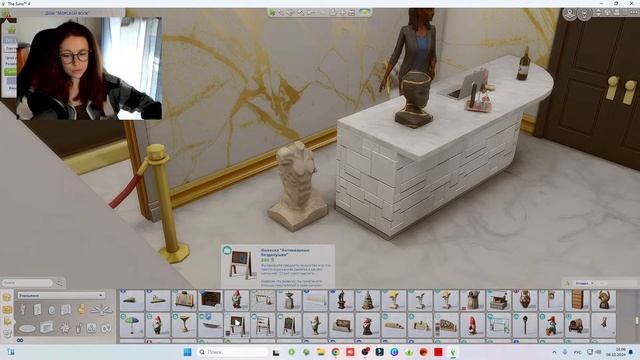Pick the orange wooden shelf thumbnail
This screenshot has width=640, height=360.
pos(577,300)
